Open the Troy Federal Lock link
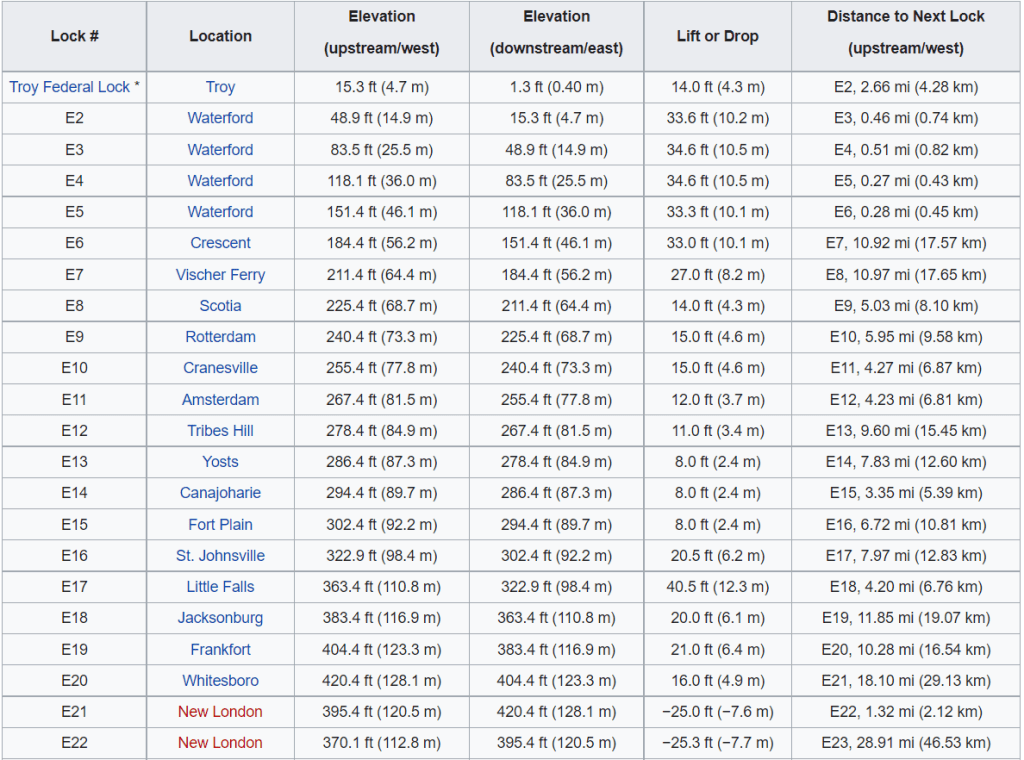1024x760 pixels. 69,87
